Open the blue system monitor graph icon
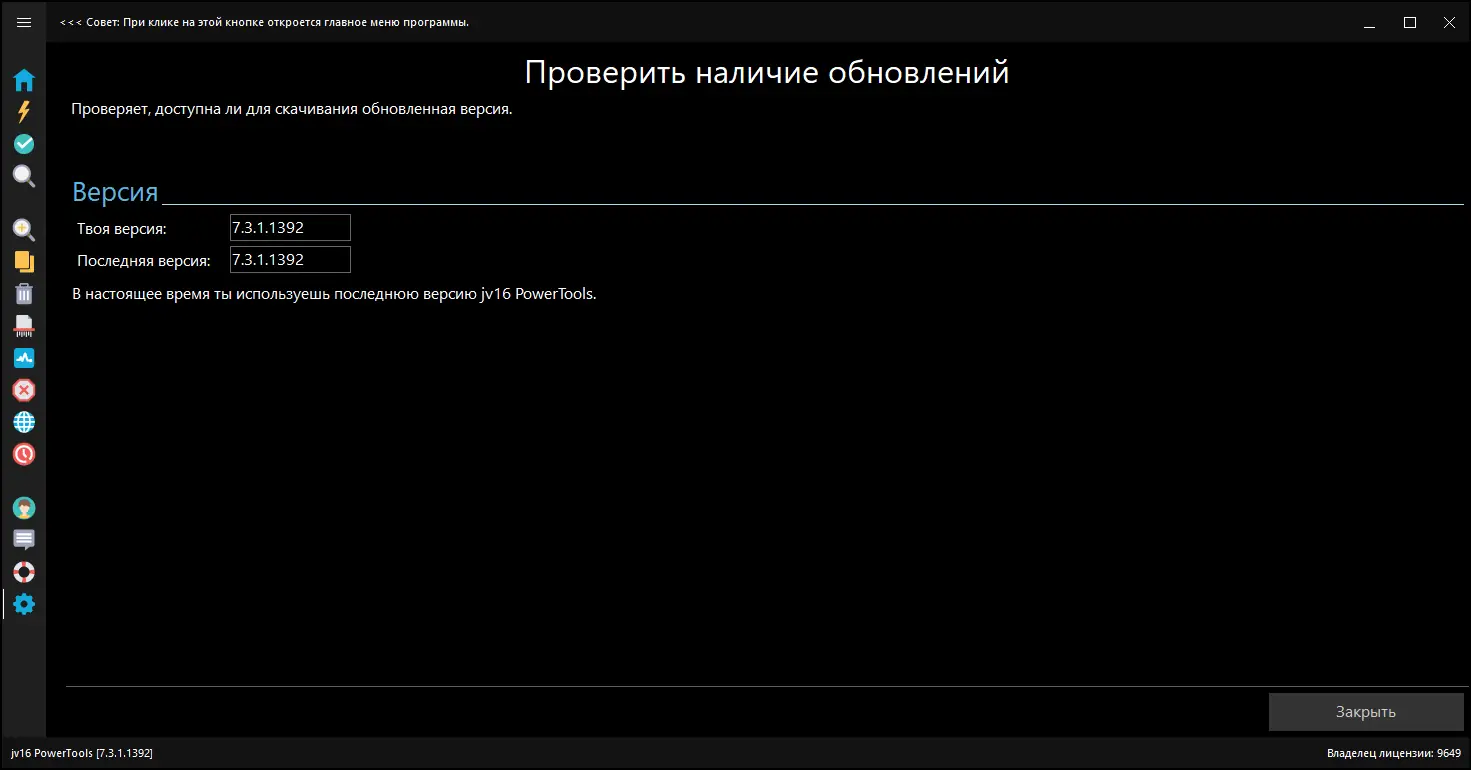The height and width of the screenshot is (770, 1471). tap(24, 357)
